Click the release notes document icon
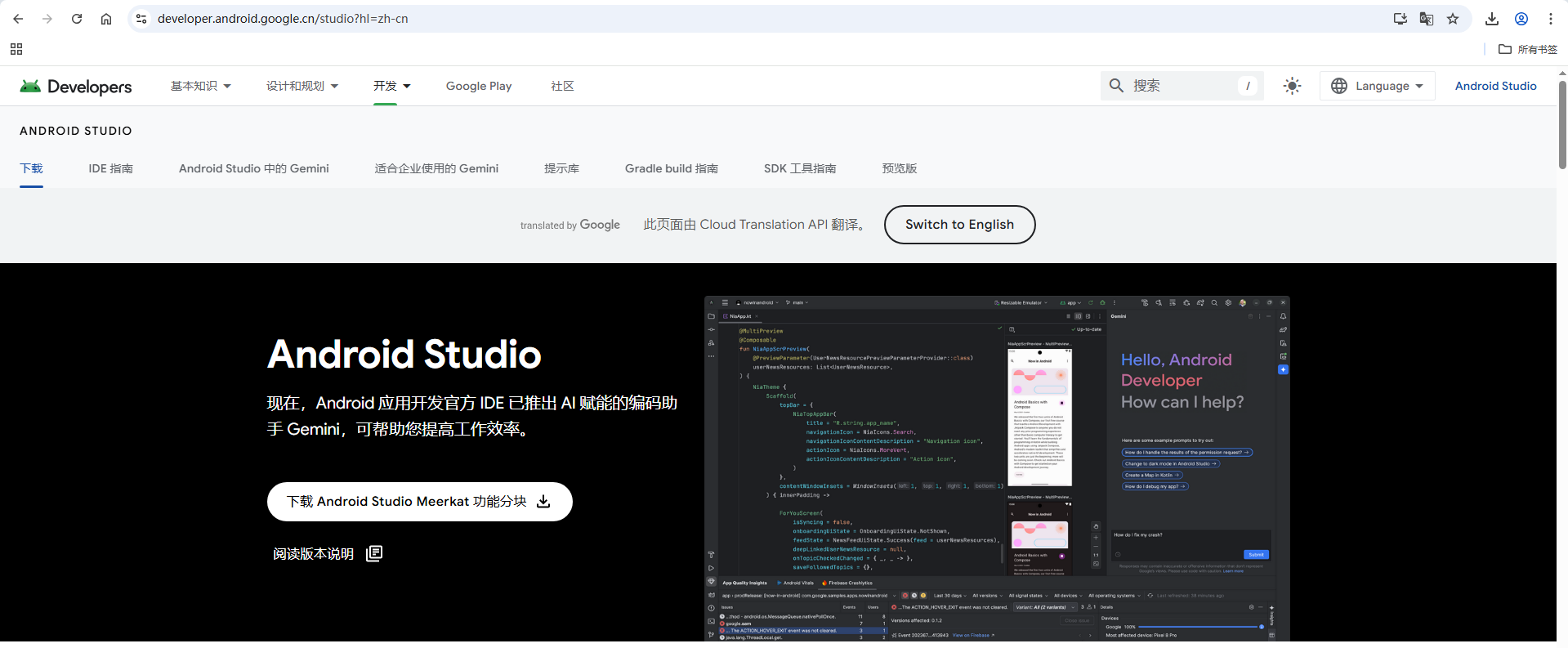The image size is (1568, 648). [374, 553]
